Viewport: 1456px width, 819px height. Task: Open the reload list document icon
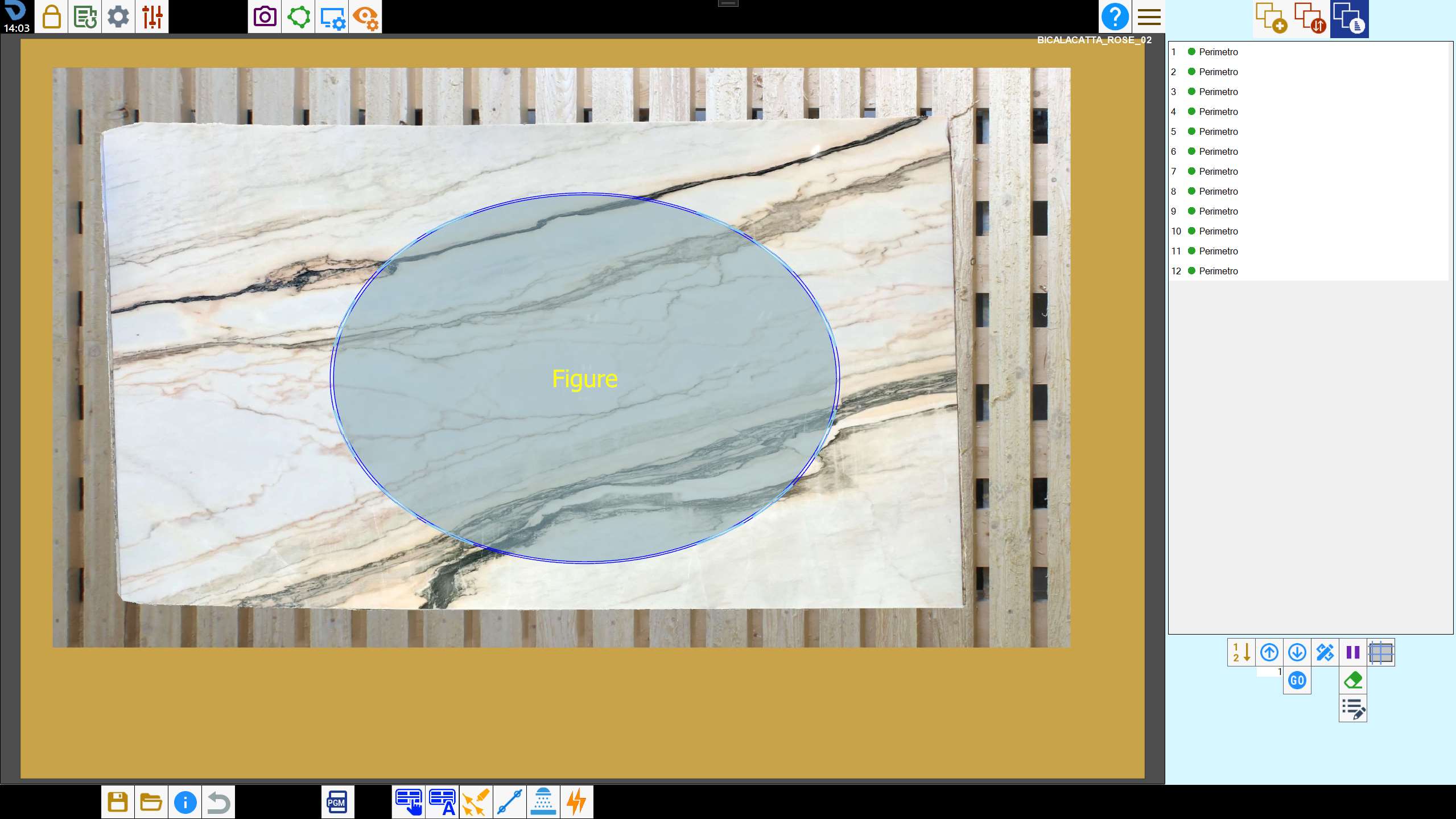click(x=85, y=17)
